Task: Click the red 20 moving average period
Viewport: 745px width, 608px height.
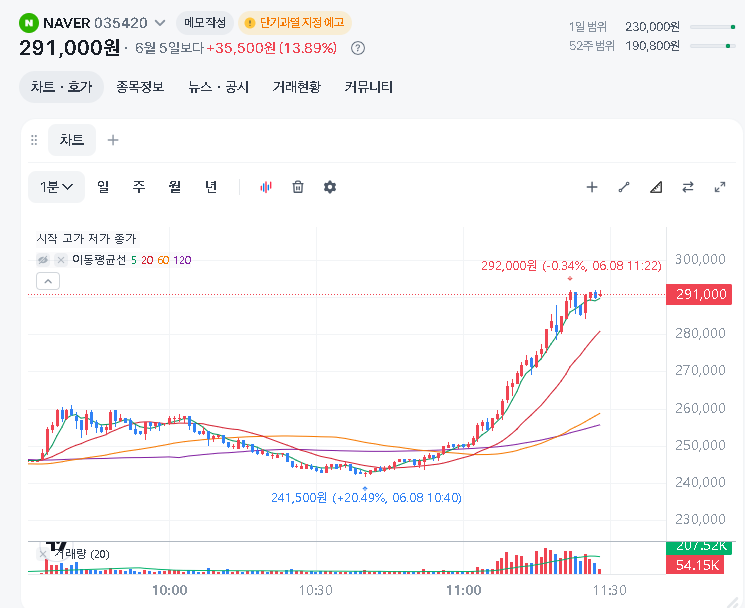Action: click(147, 260)
